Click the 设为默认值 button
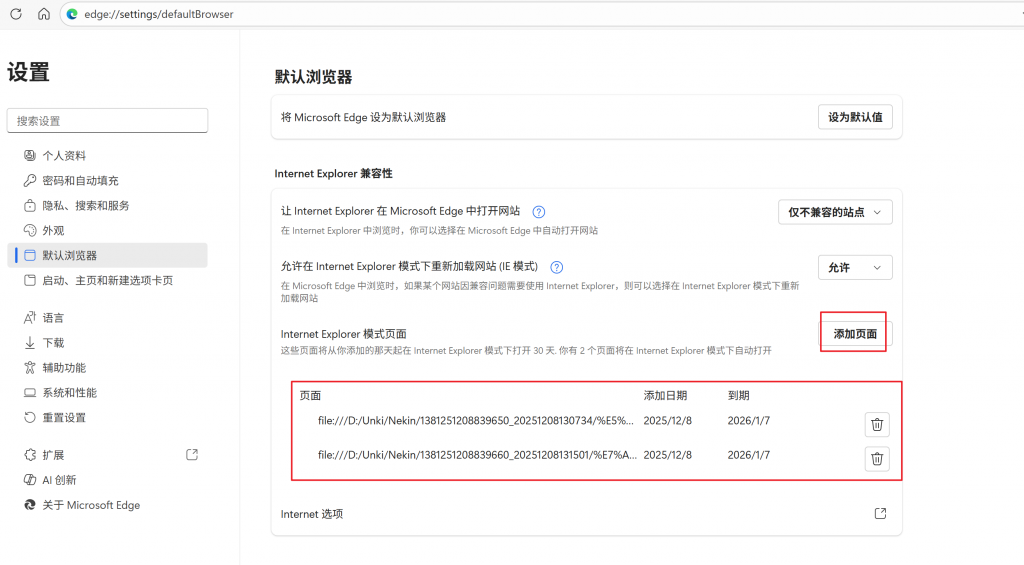Image resolution: width=1024 pixels, height=565 pixels. coord(855,117)
